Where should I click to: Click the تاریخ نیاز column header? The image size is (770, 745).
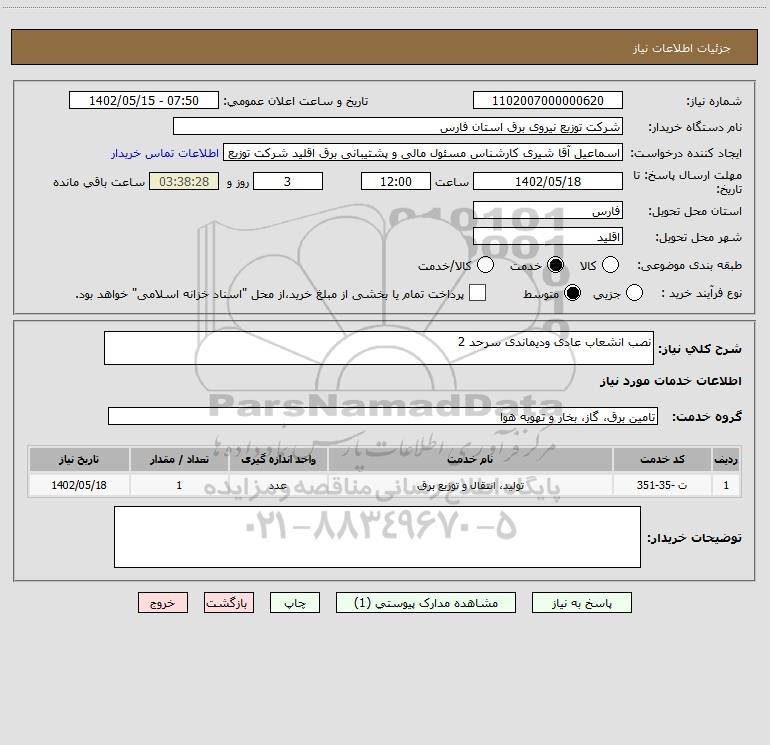(79, 460)
